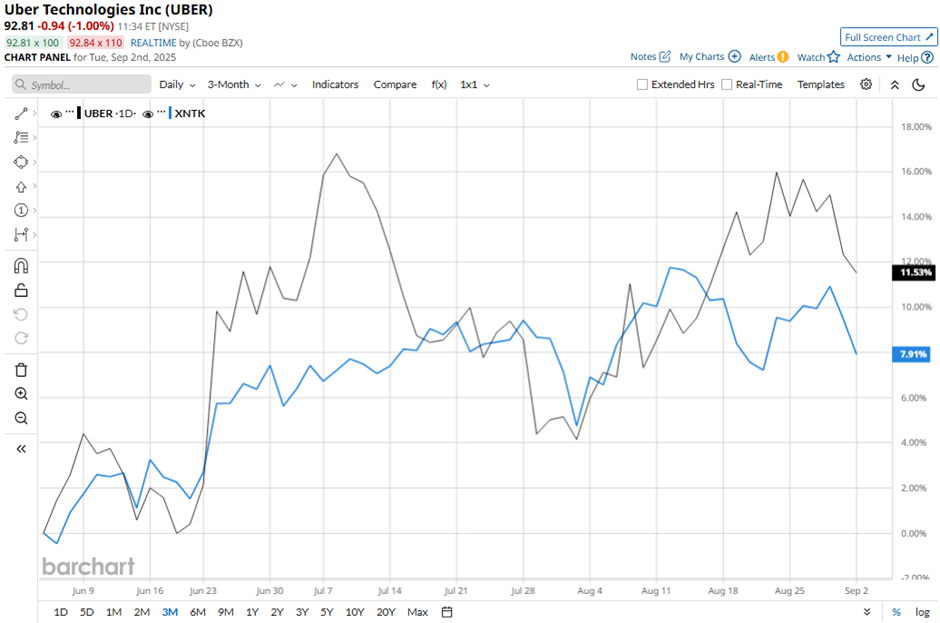
Task: Pick the arrow marker tool
Action: (x=21, y=186)
